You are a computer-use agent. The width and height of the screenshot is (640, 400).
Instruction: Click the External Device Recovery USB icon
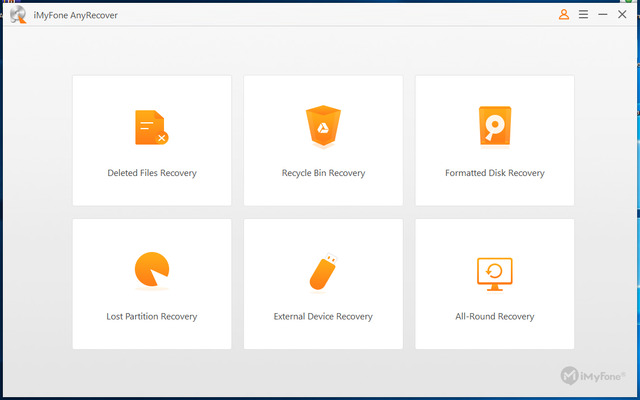pos(323,271)
